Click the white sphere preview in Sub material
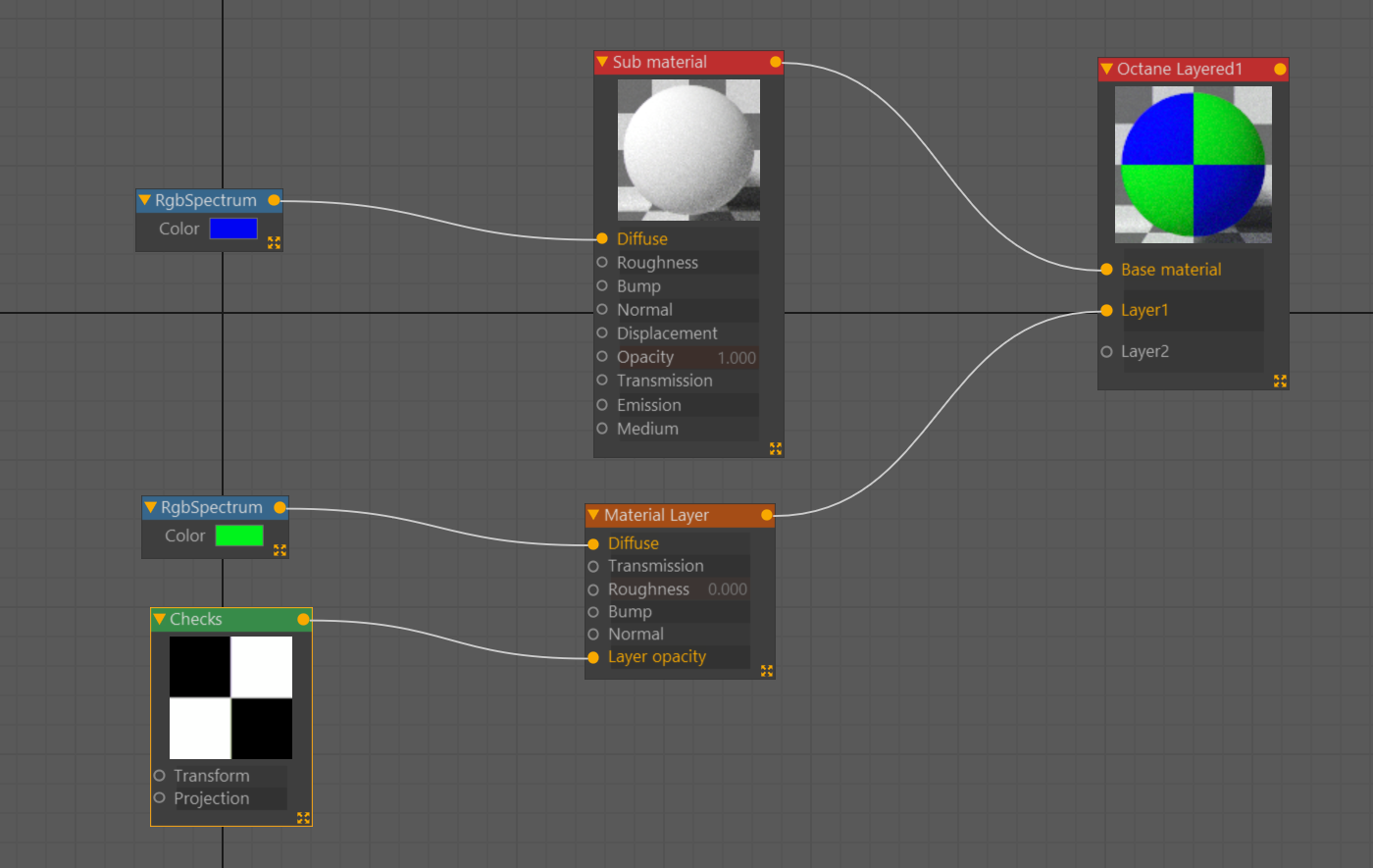The height and width of the screenshot is (868, 1373). [x=688, y=149]
